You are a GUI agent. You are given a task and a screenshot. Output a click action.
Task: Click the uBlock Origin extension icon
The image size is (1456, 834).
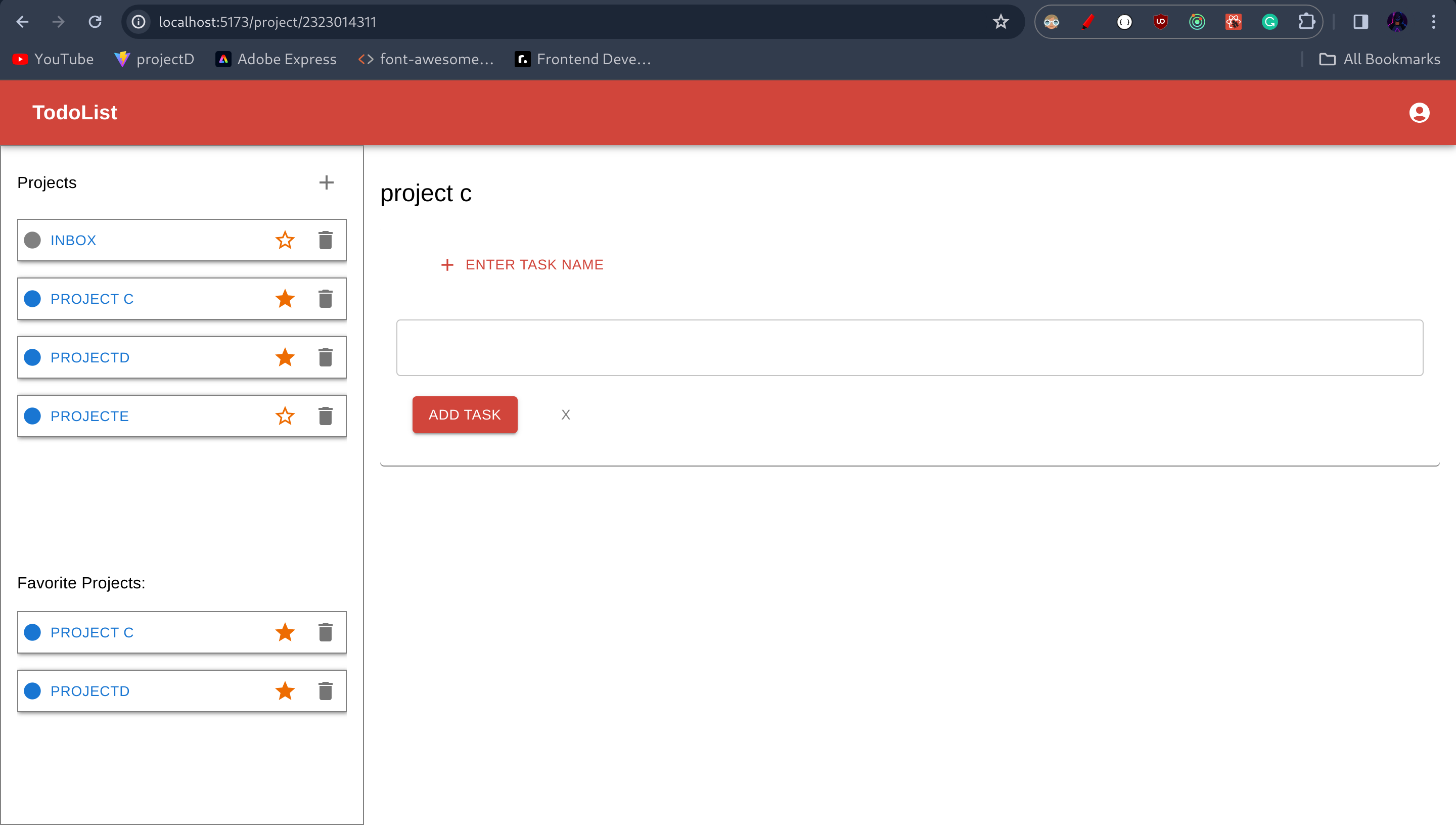pyautogui.click(x=1160, y=22)
